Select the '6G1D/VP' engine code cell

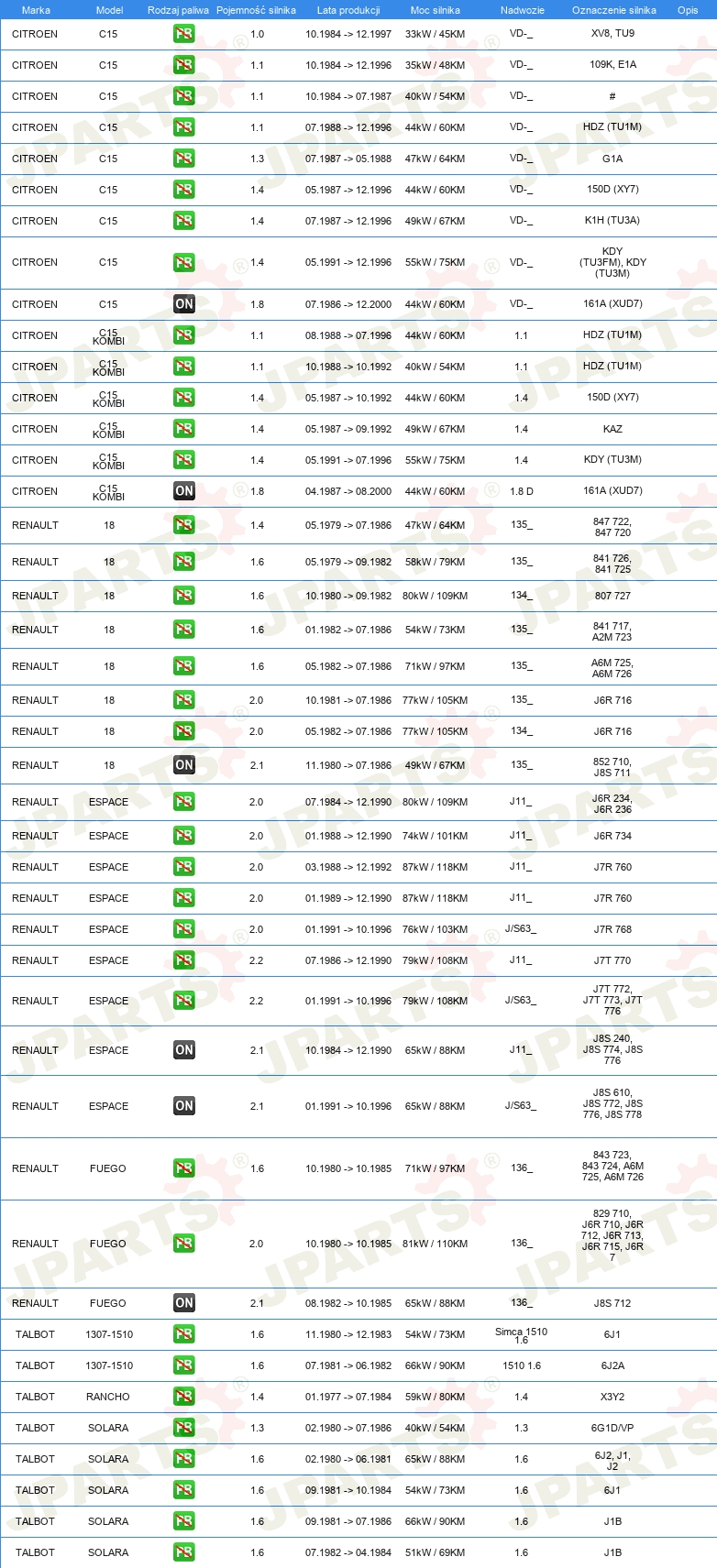(612, 1428)
